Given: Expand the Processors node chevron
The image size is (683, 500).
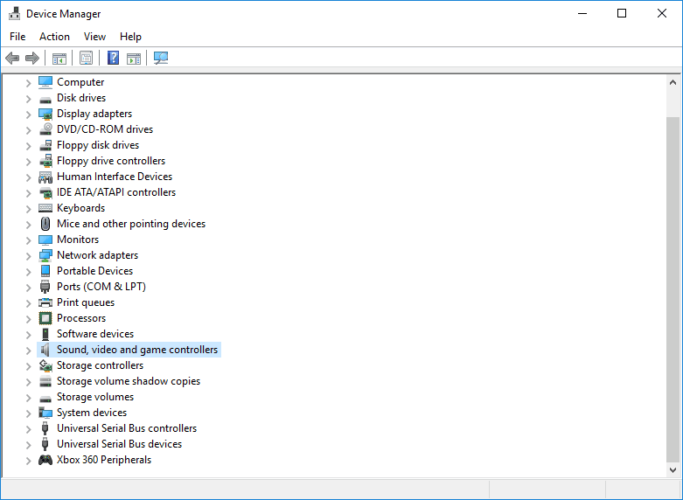Looking at the screenshot, I should pos(28,319).
